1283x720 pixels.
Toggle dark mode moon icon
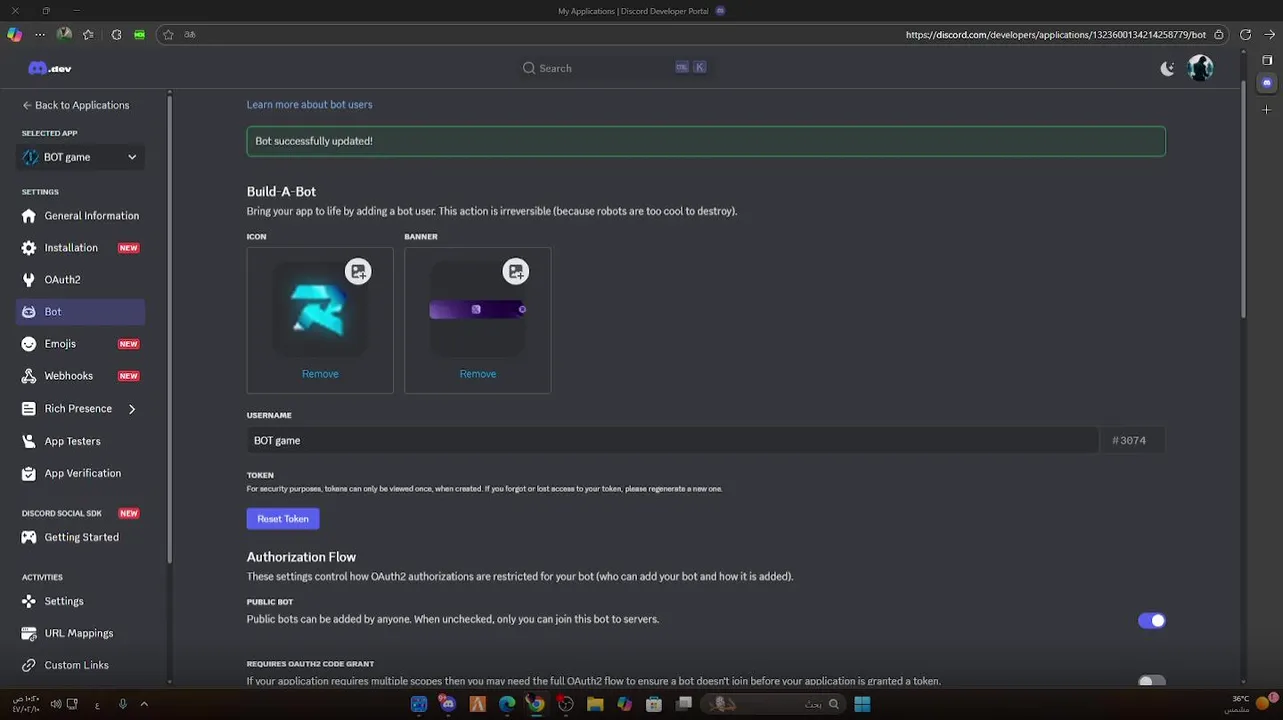(x=1167, y=68)
